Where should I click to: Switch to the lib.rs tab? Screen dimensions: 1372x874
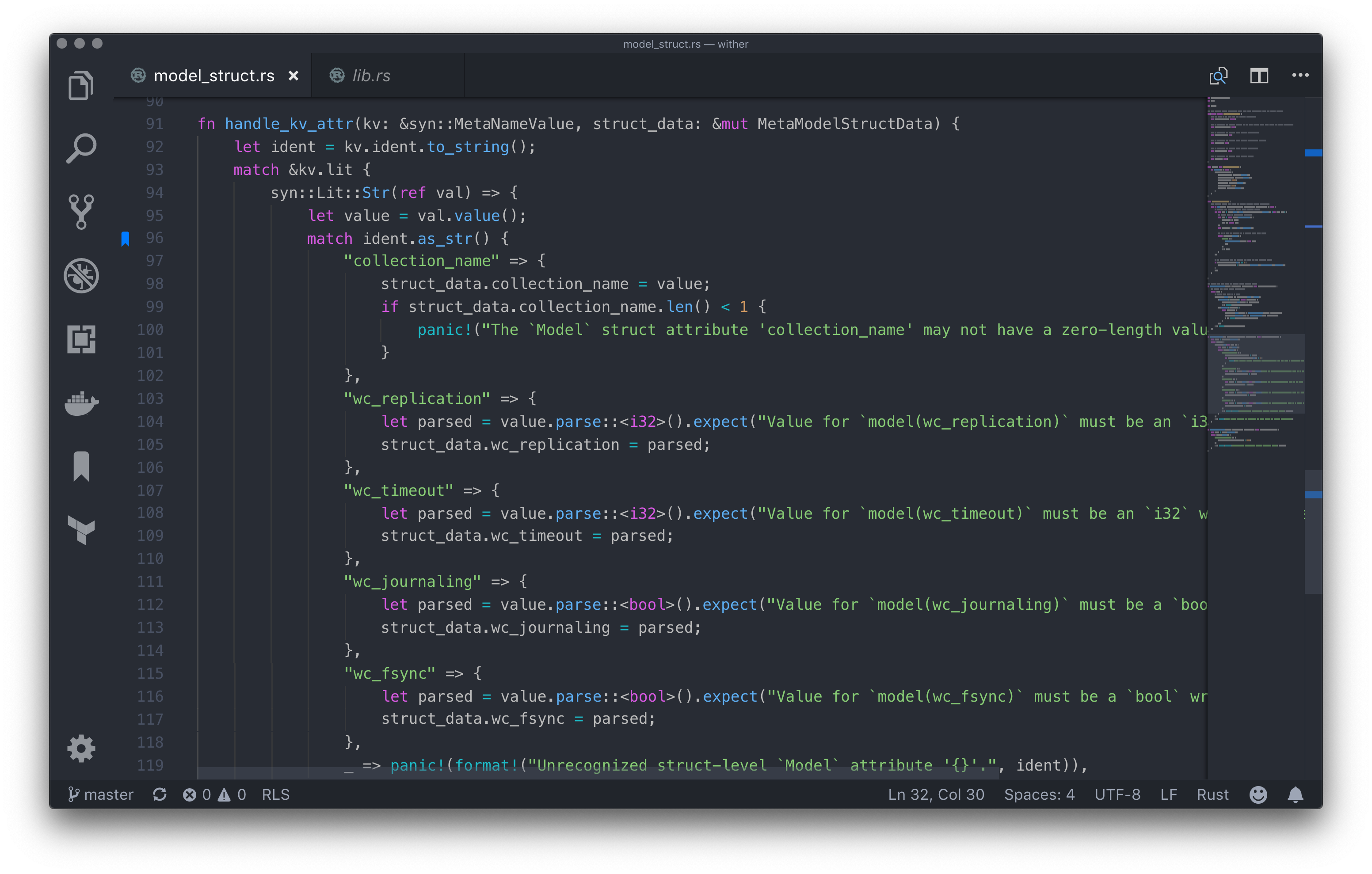[x=371, y=75]
